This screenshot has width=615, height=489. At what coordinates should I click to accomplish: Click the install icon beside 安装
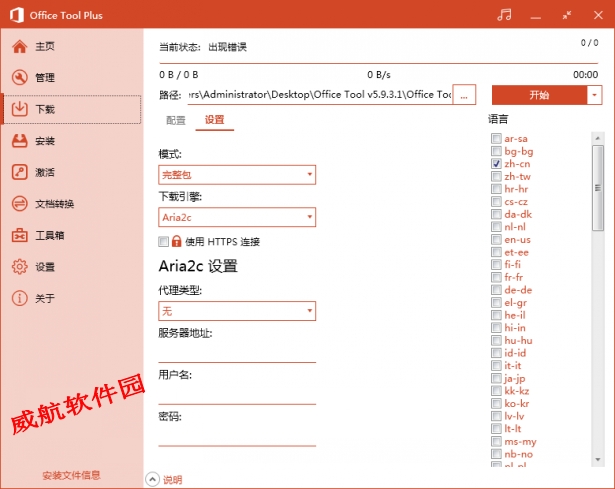20,141
